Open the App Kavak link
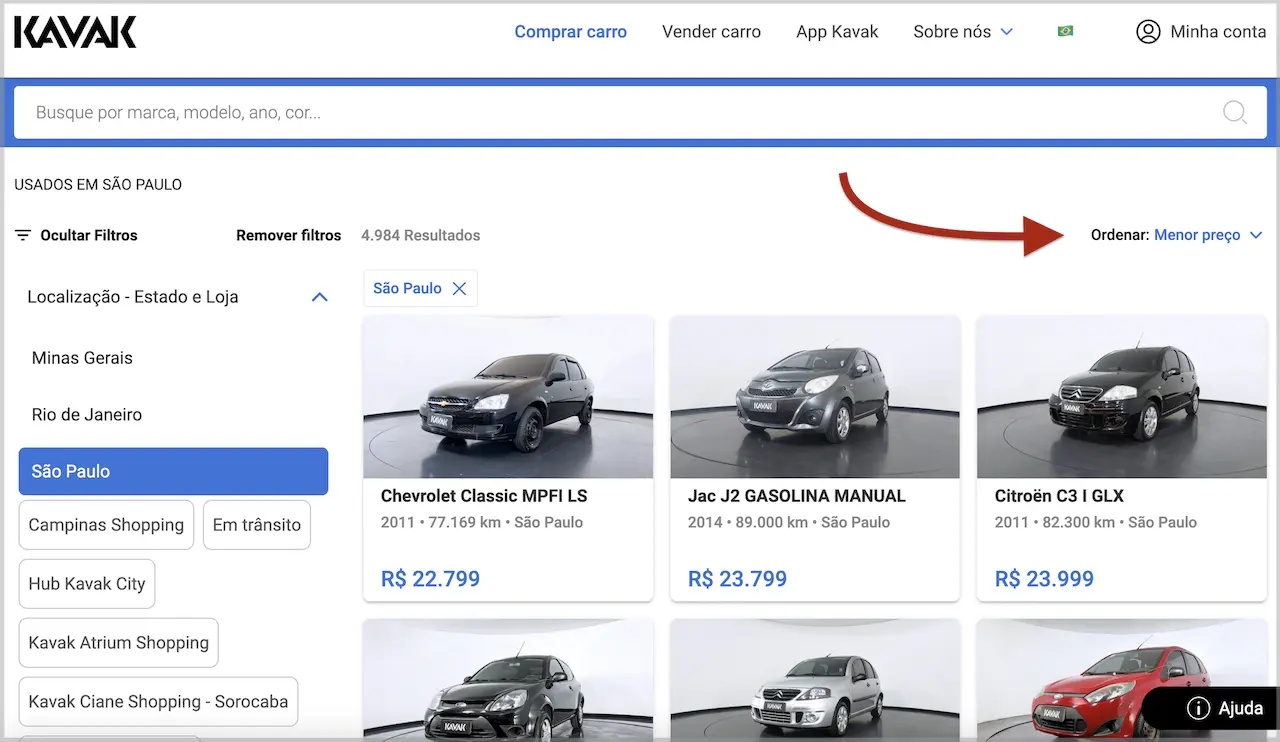The height and width of the screenshot is (742, 1280). pos(837,32)
